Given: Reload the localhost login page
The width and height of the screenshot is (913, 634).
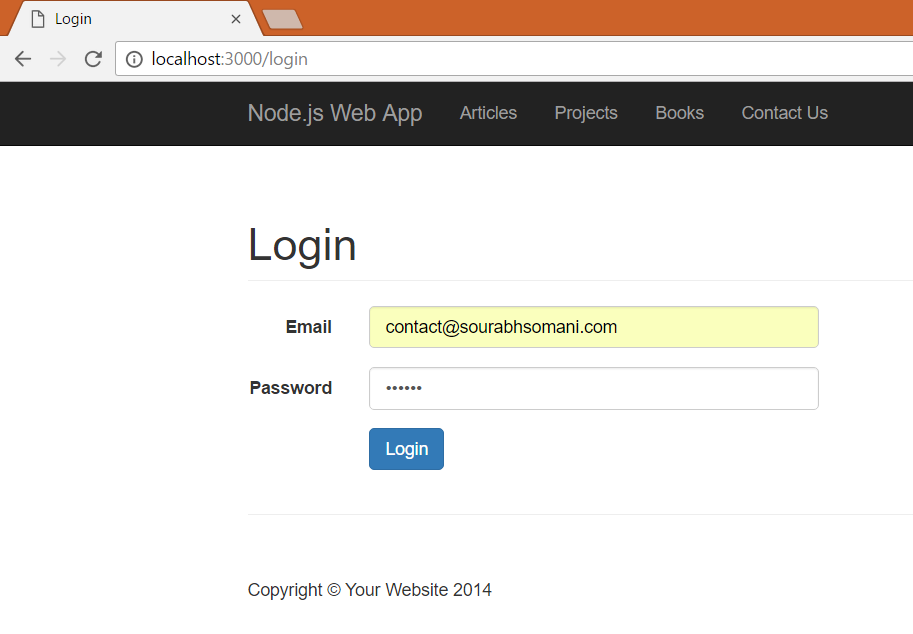Looking at the screenshot, I should point(93,59).
